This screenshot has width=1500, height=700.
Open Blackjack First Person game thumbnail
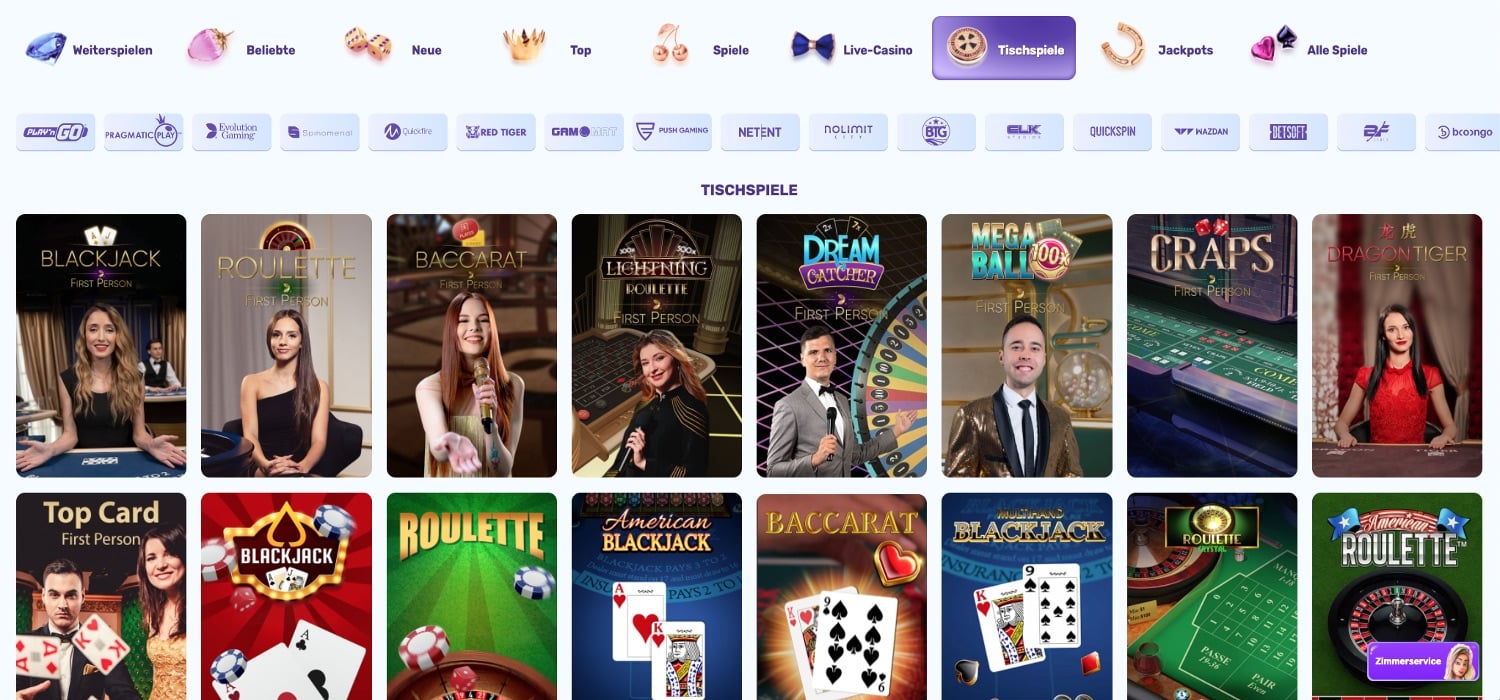coord(101,346)
